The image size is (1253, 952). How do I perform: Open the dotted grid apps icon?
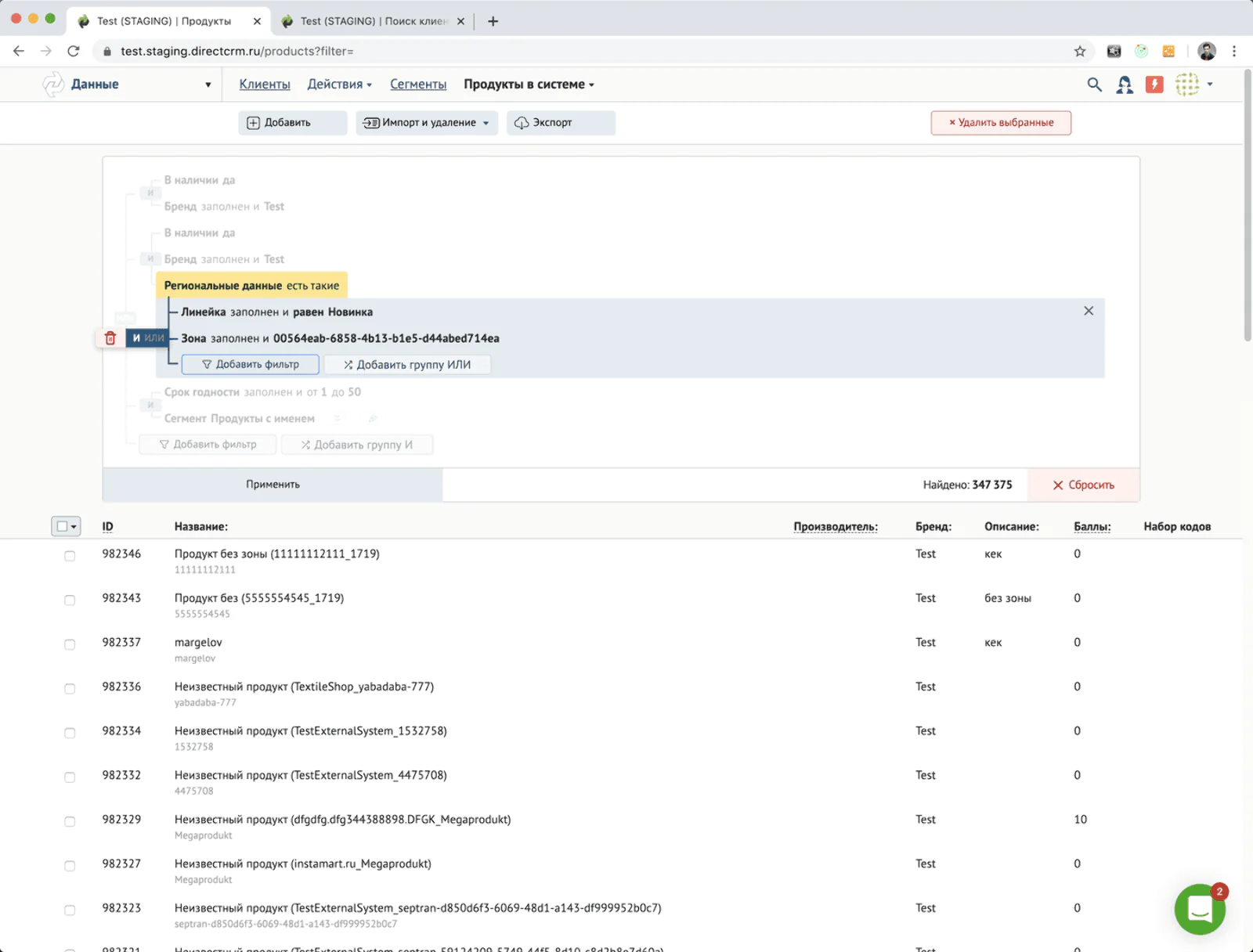[x=1187, y=85]
